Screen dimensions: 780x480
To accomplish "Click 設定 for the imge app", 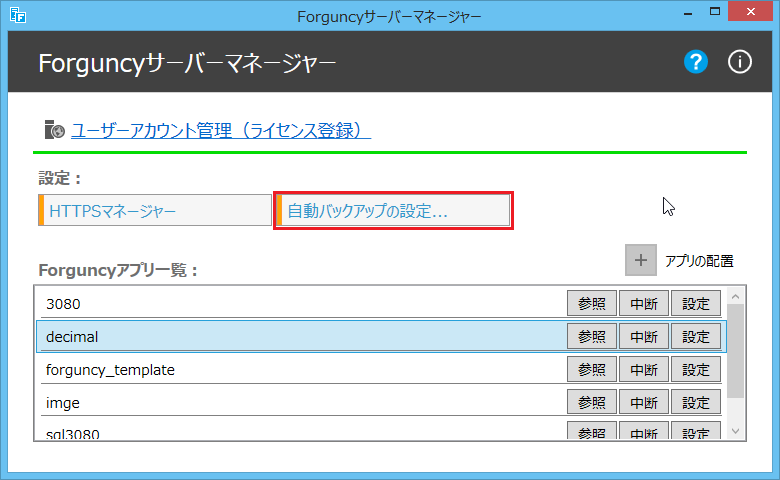I will click(x=695, y=402).
